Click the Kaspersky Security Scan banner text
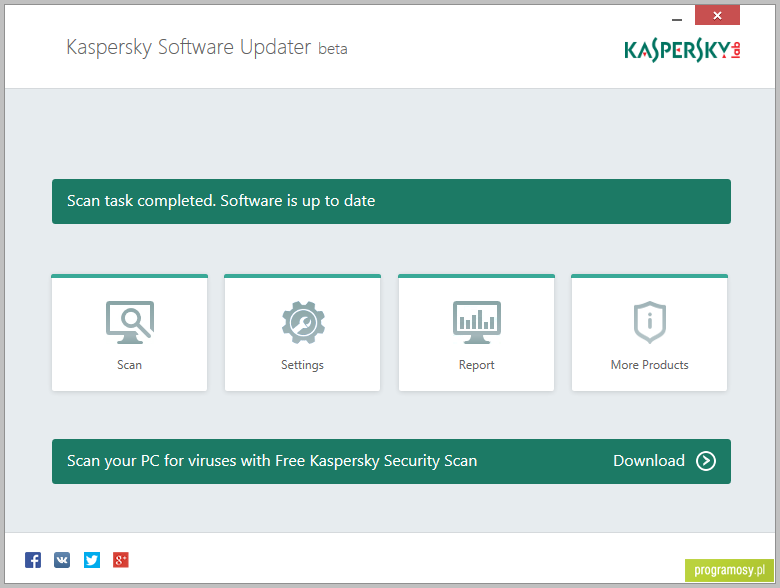Screen dimensions: 780x588 [x=272, y=461]
